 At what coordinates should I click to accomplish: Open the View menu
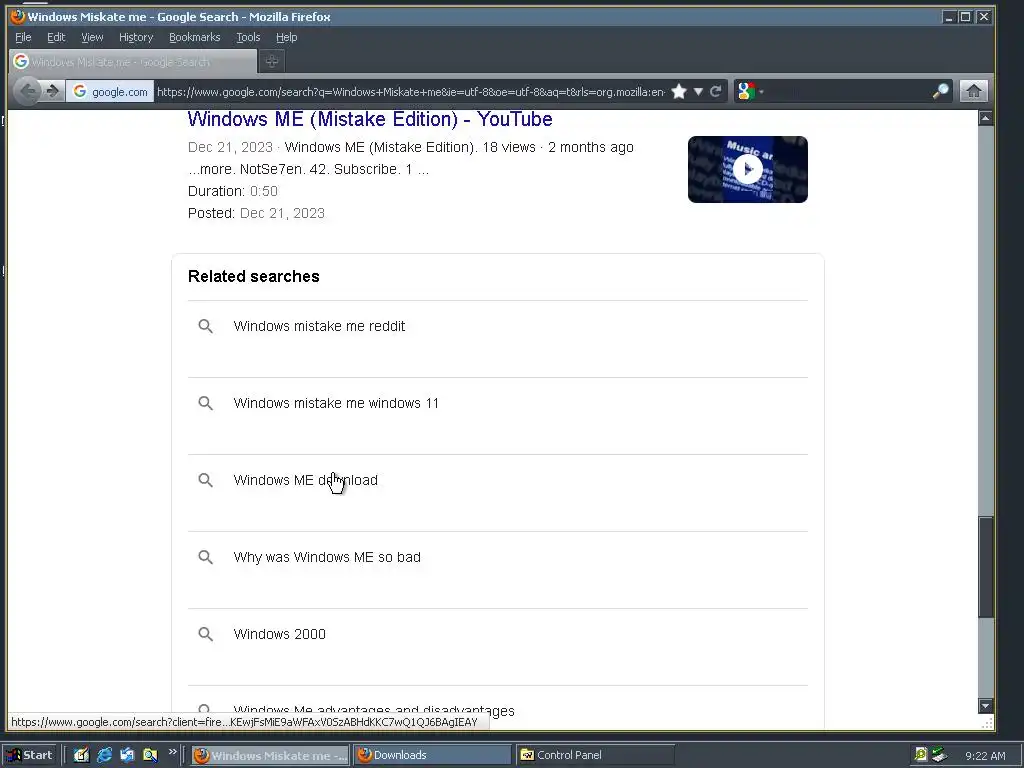click(92, 37)
